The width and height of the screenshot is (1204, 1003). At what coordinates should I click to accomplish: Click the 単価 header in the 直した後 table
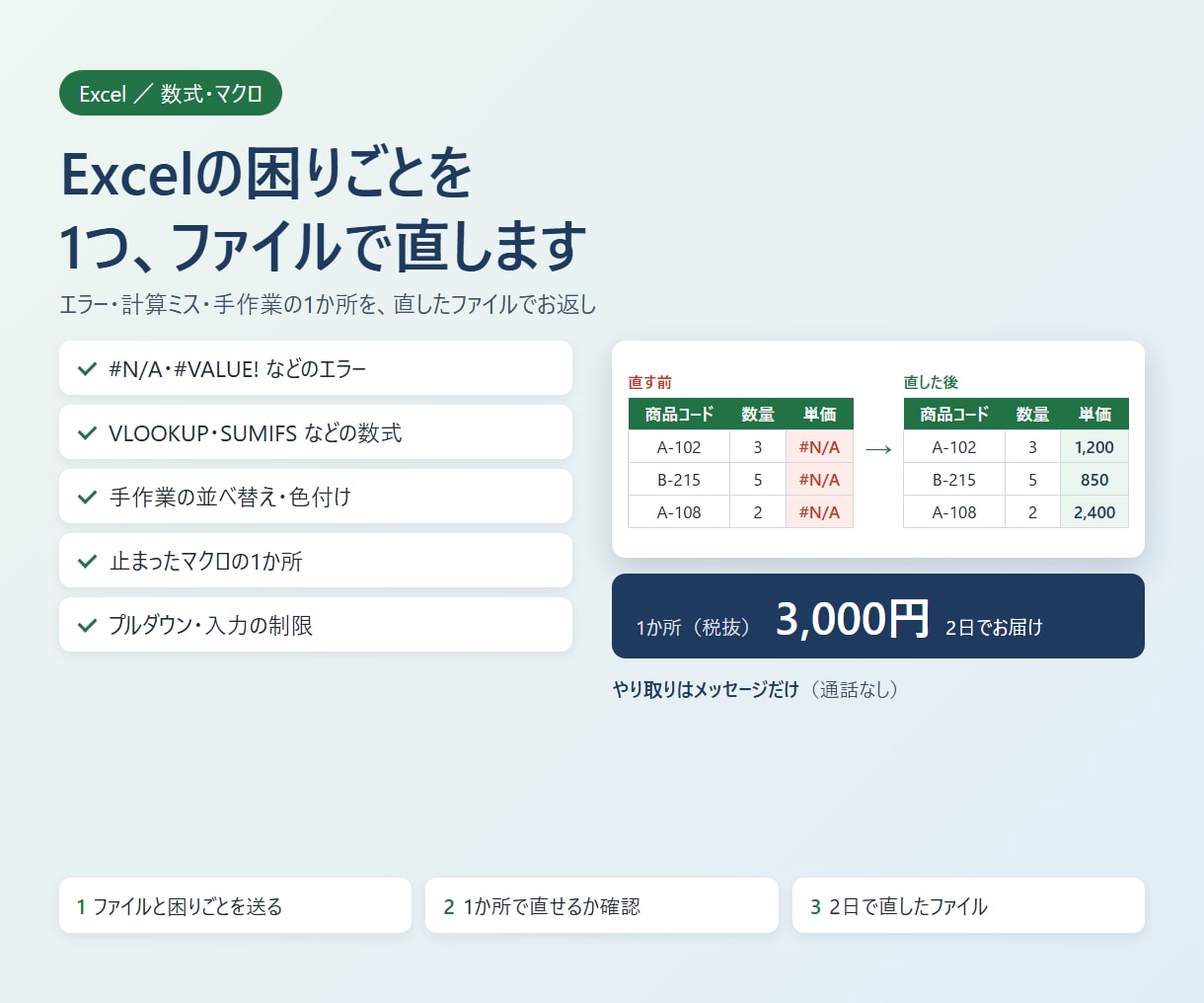coord(1094,415)
